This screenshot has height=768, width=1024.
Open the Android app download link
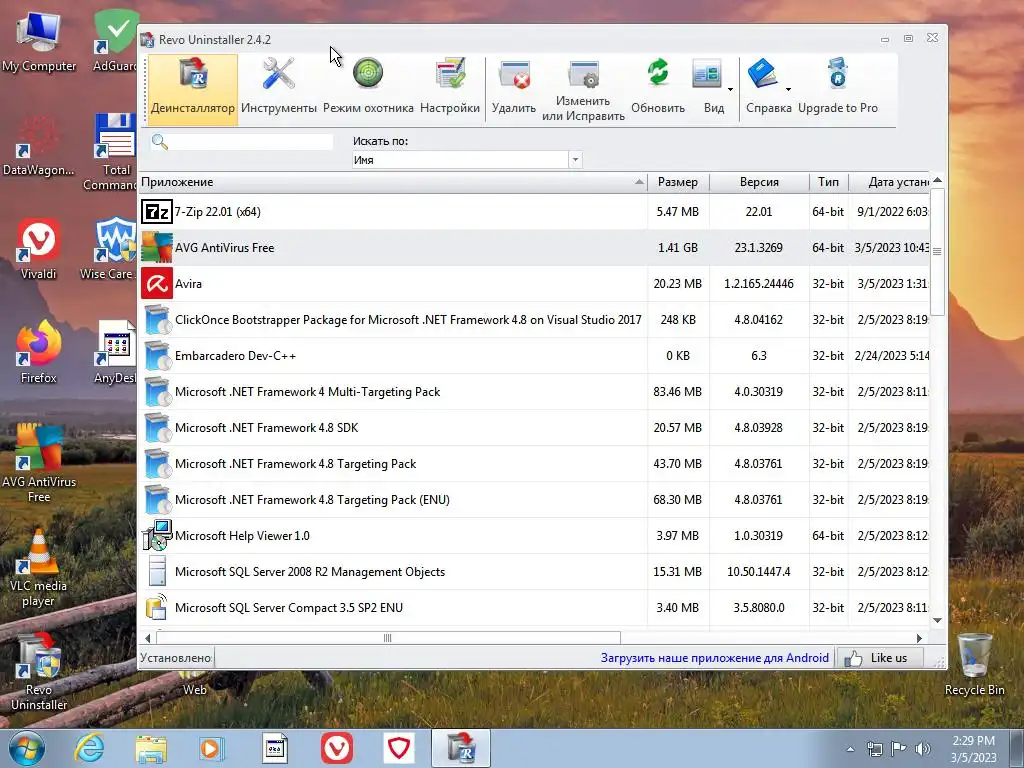(714, 658)
